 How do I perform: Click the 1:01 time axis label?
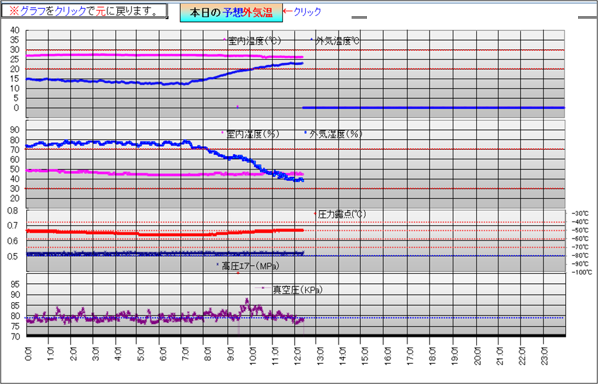(51, 353)
